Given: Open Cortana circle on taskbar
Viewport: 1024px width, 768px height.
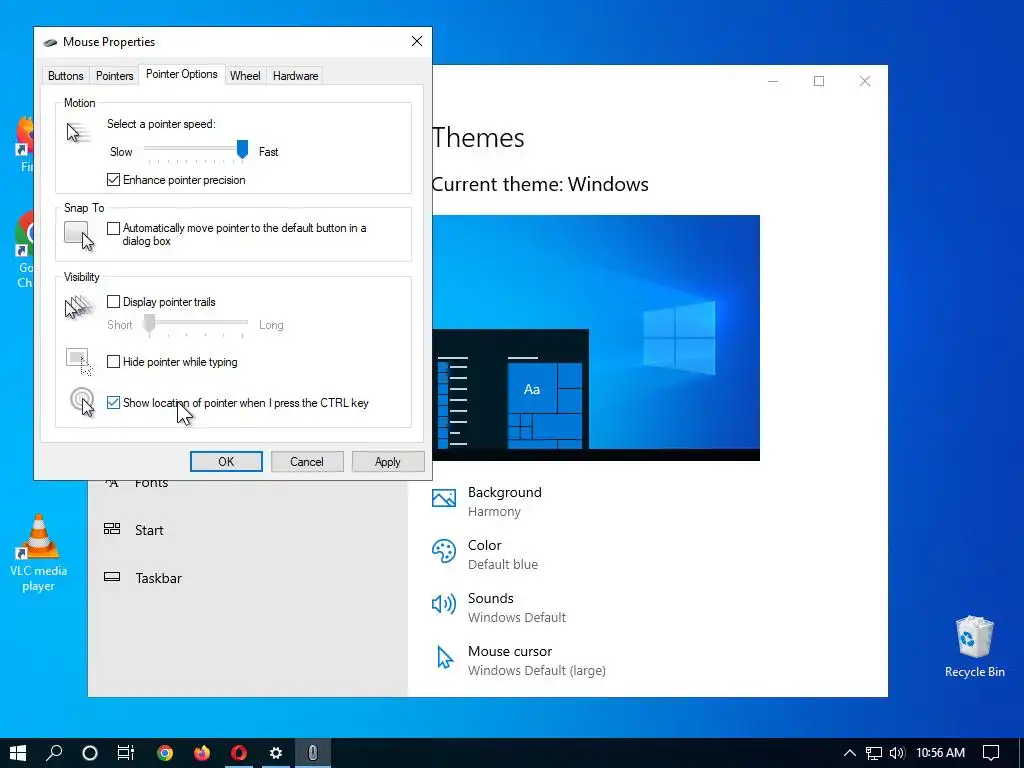Looking at the screenshot, I should point(90,753).
